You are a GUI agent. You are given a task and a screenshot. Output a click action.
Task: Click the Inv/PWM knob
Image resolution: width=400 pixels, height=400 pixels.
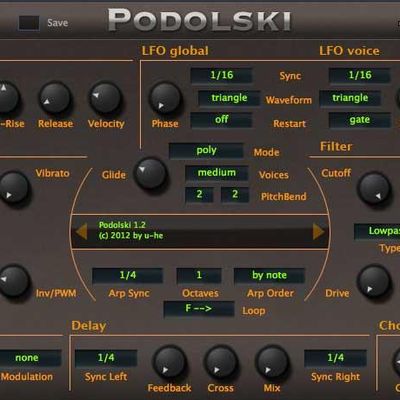pos(13,281)
